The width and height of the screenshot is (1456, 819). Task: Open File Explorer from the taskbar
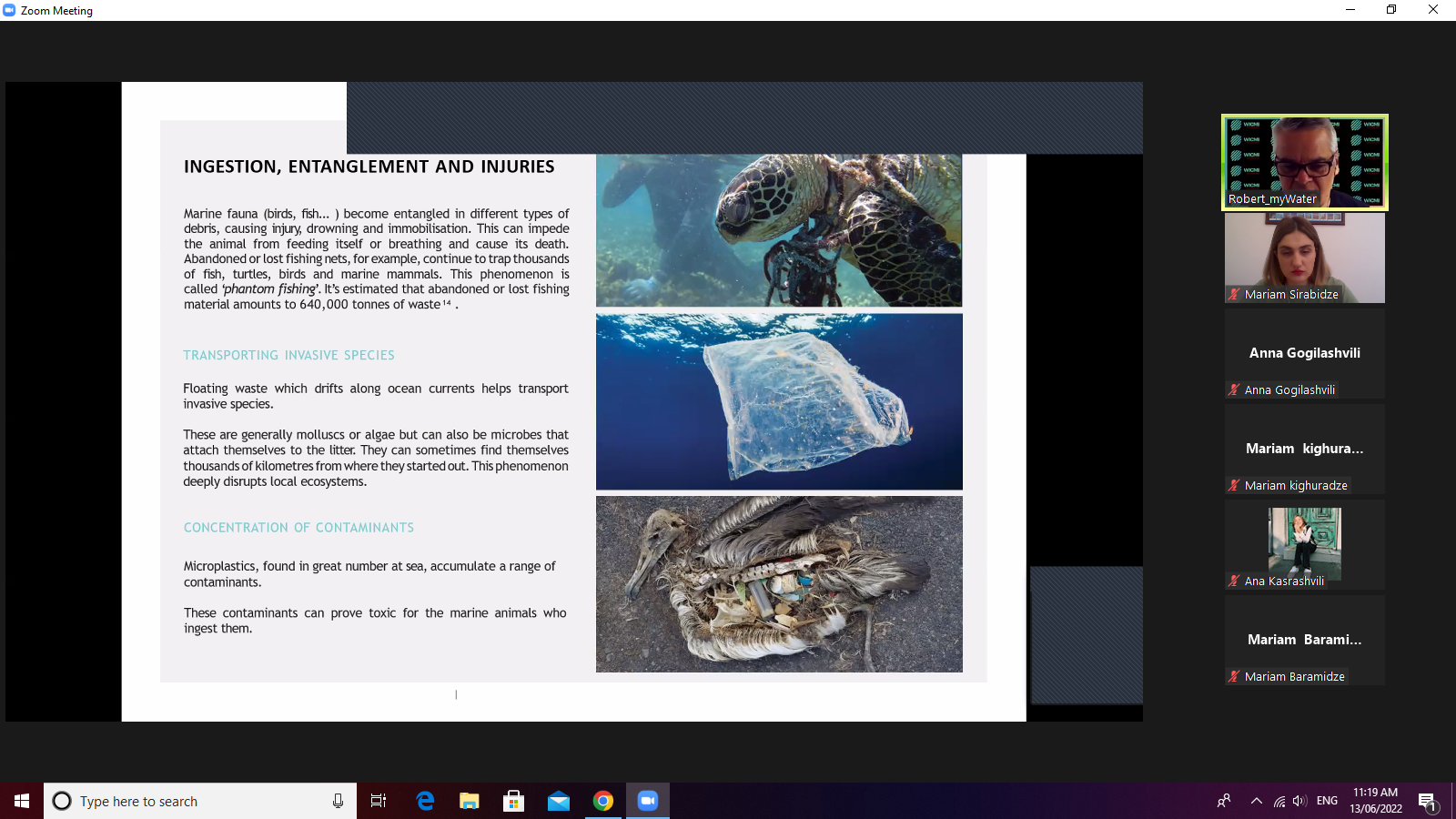coord(470,801)
